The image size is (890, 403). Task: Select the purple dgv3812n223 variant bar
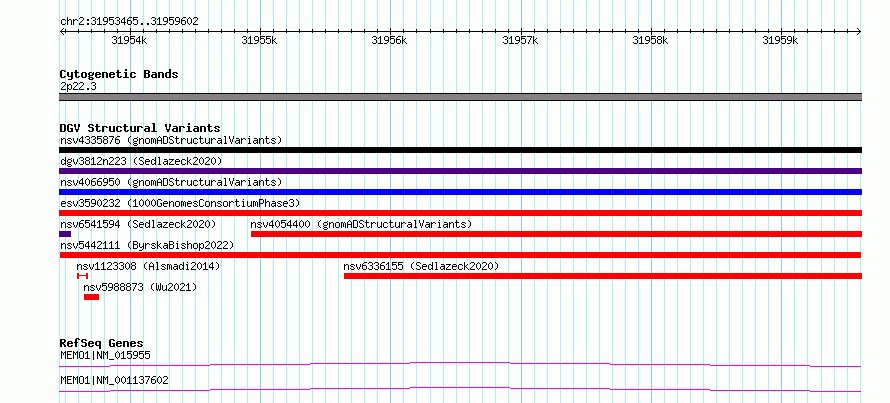pyautogui.click(x=460, y=171)
